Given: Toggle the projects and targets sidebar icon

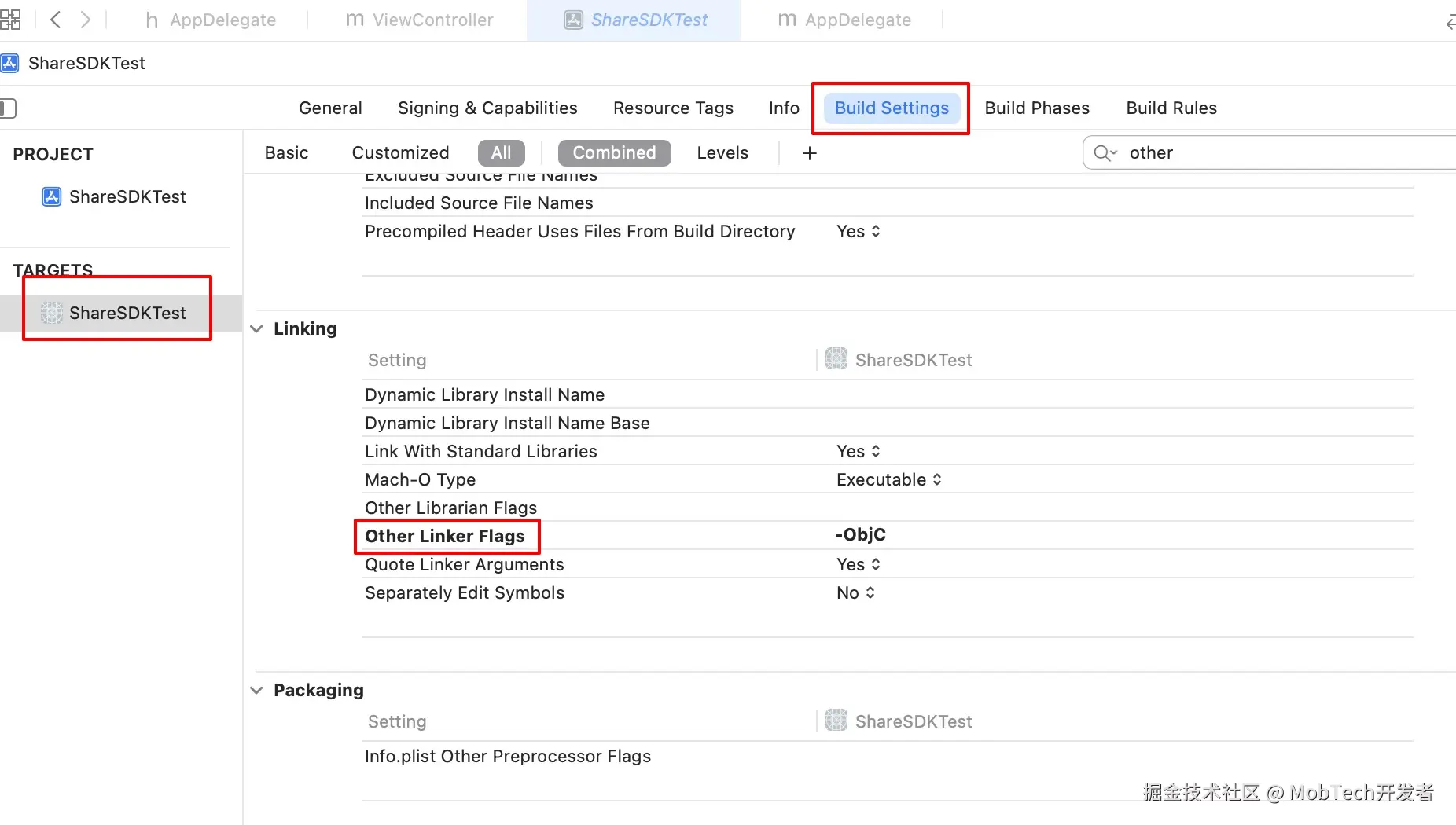Looking at the screenshot, I should click(x=8, y=108).
